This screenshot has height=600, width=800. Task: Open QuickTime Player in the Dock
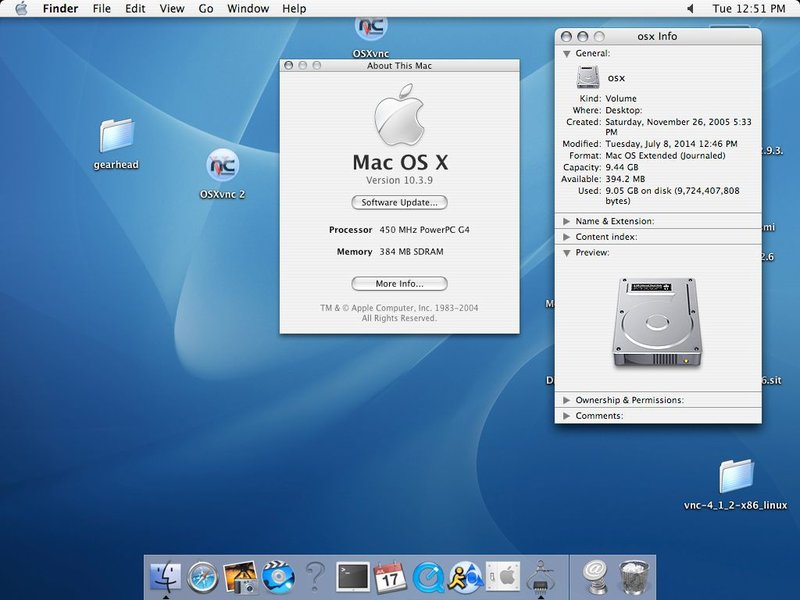pyautogui.click(x=428, y=578)
